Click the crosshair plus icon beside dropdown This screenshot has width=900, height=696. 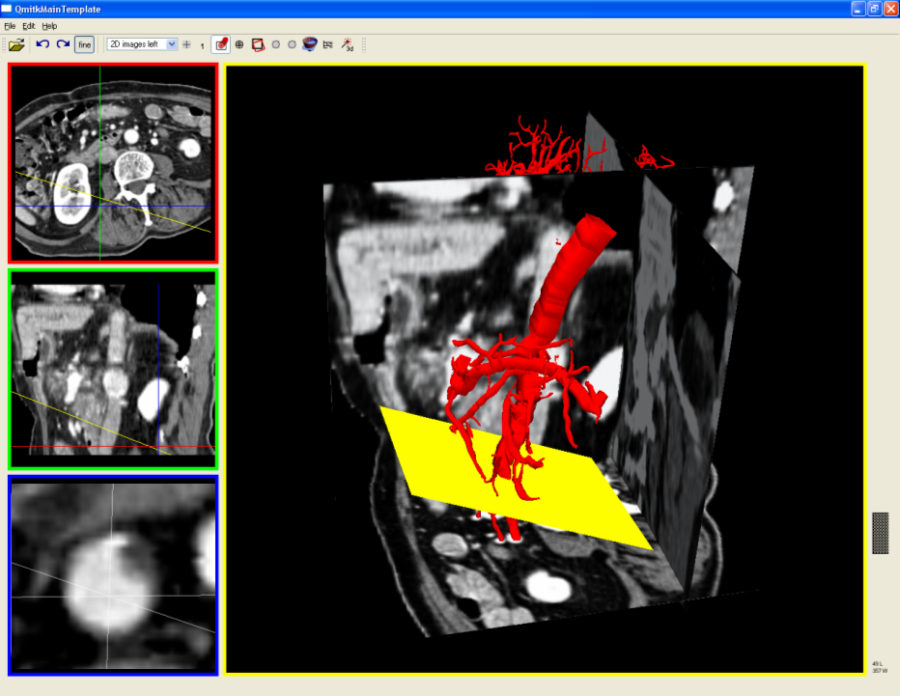coord(187,45)
